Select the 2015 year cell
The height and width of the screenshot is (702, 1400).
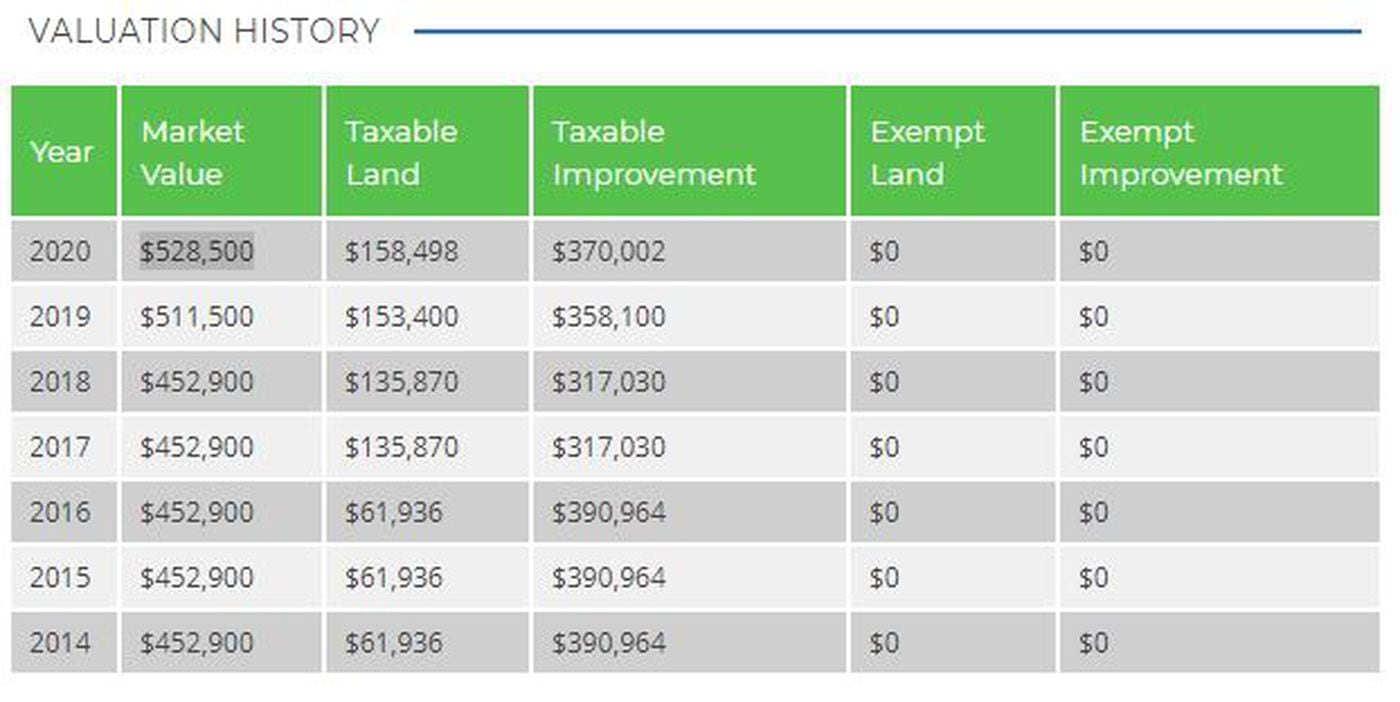(x=60, y=577)
